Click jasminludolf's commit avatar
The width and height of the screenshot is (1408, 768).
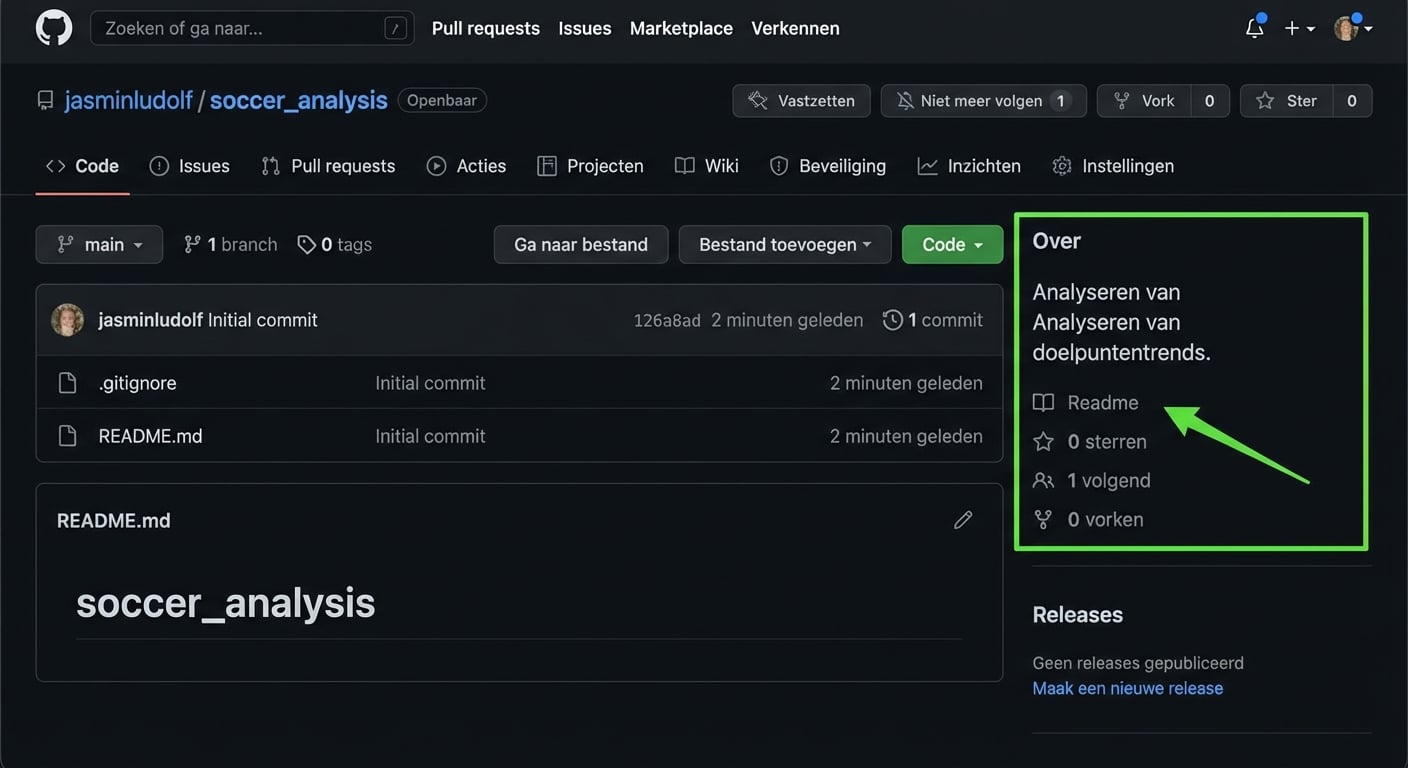pos(68,320)
